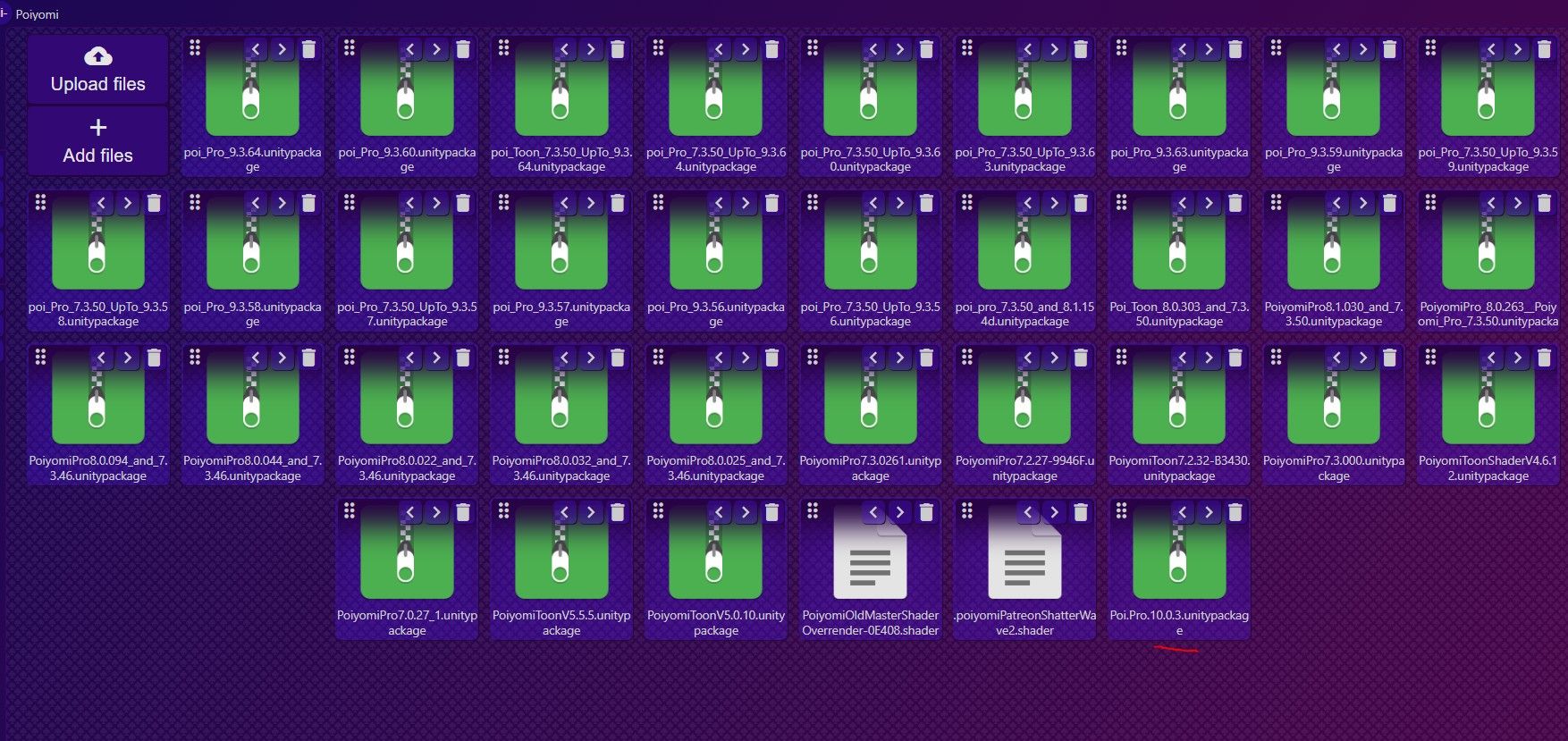
Task: Click the filename PoiyomiPro8.1.030_and_7.3.50.unitypackage
Action: tap(1334, 314)
